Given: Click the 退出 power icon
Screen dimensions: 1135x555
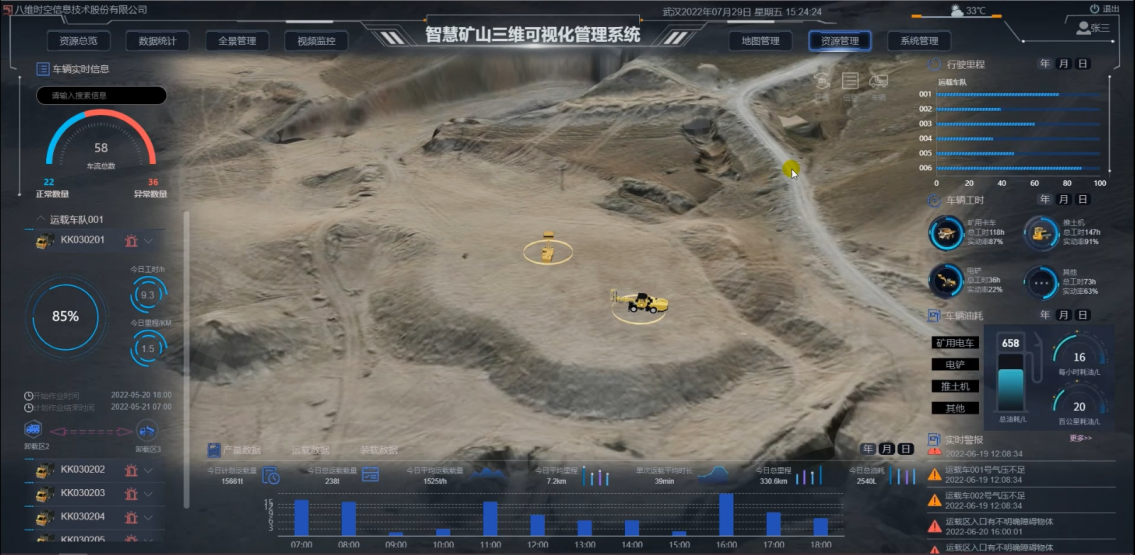Looking at the screenshot, I should [1095, 9].
